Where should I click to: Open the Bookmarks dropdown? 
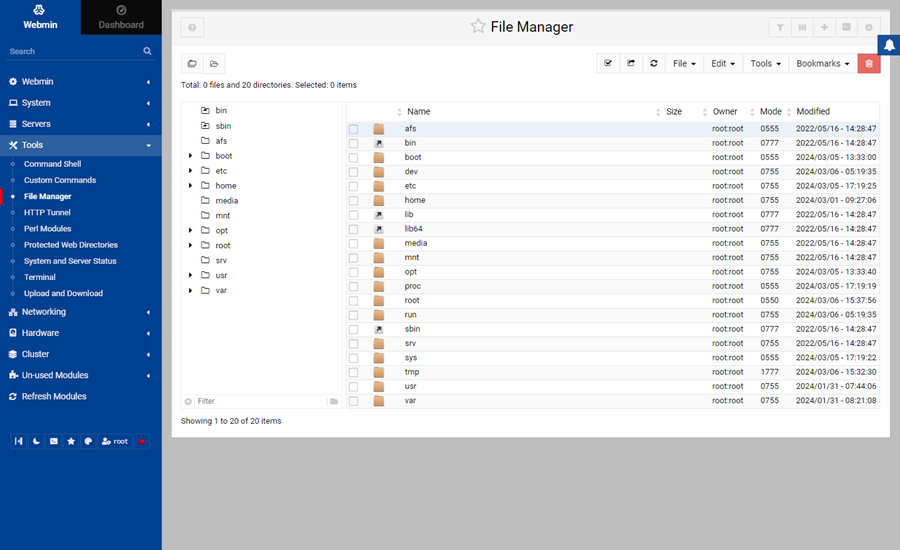822,63
